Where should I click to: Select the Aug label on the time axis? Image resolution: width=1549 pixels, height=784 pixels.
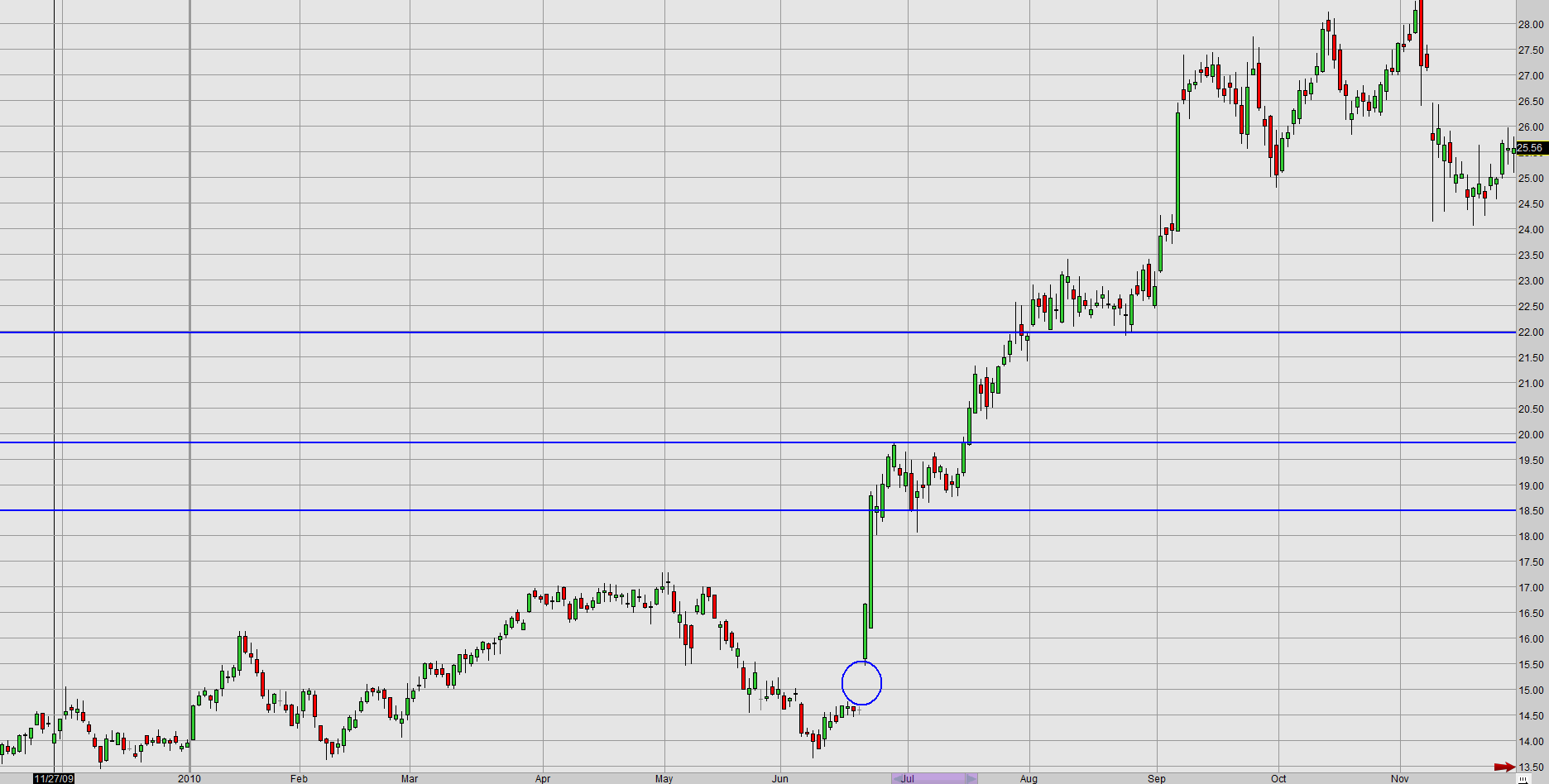coord(1029,779)
